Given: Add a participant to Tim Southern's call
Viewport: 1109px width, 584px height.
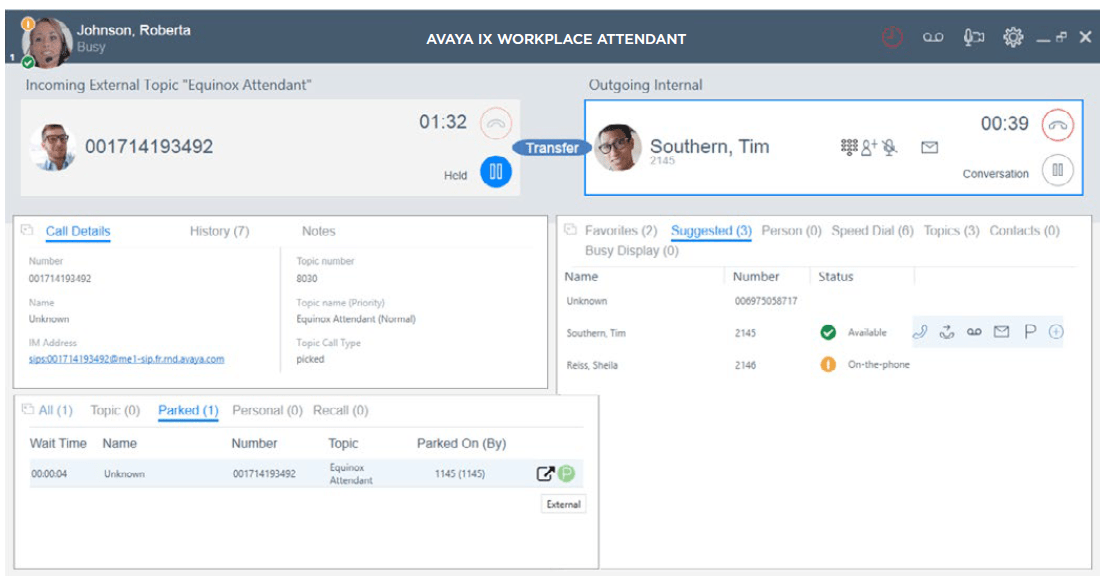Looking at the screenshot, I should coord(869,148).
